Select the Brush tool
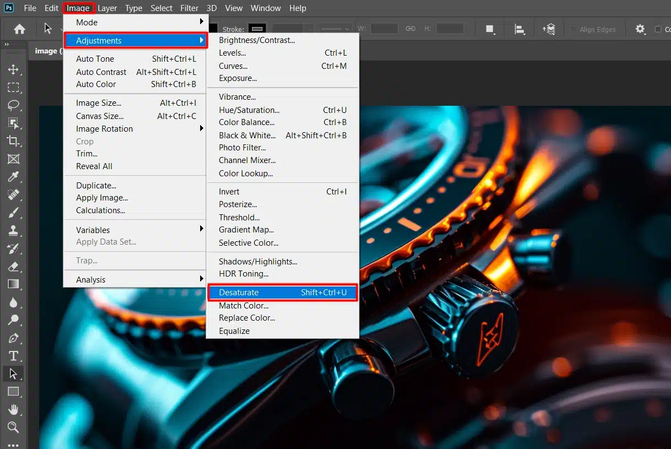The image size is (671, 449). pos(13,213)
